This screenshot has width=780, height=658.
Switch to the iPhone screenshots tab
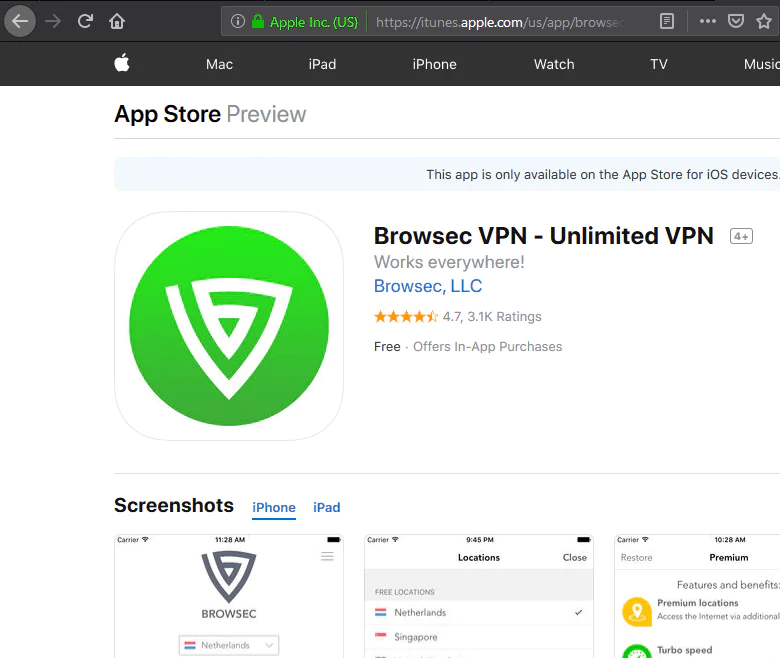pos(274,507)
